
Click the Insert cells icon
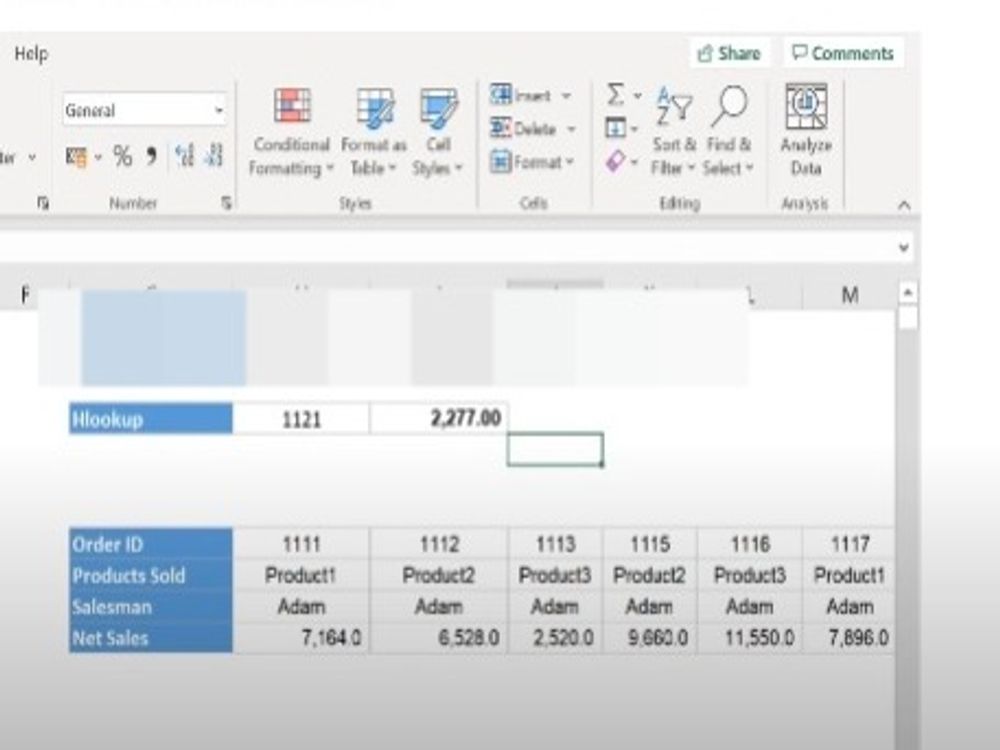[501, 94]
